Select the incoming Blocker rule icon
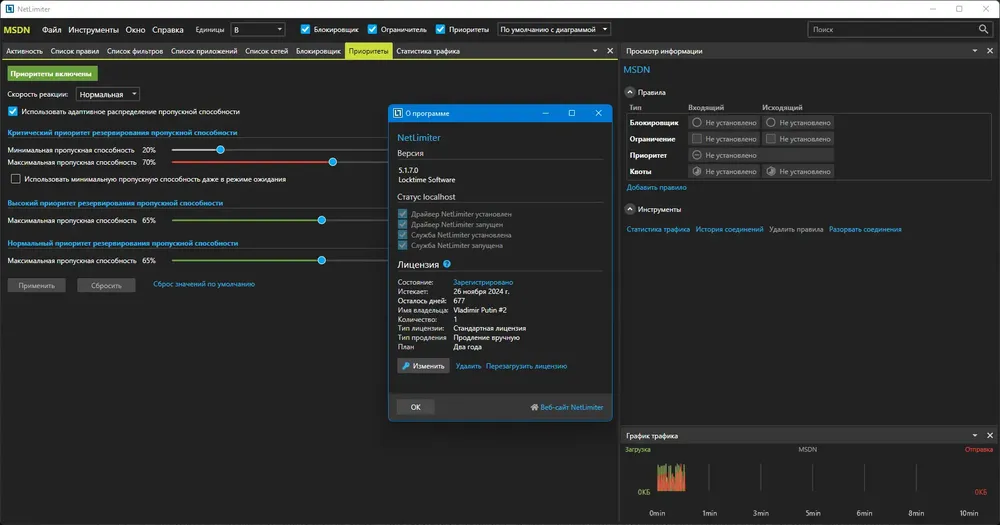Viewport: 1000px width, 525px height. tap(696, 122)
